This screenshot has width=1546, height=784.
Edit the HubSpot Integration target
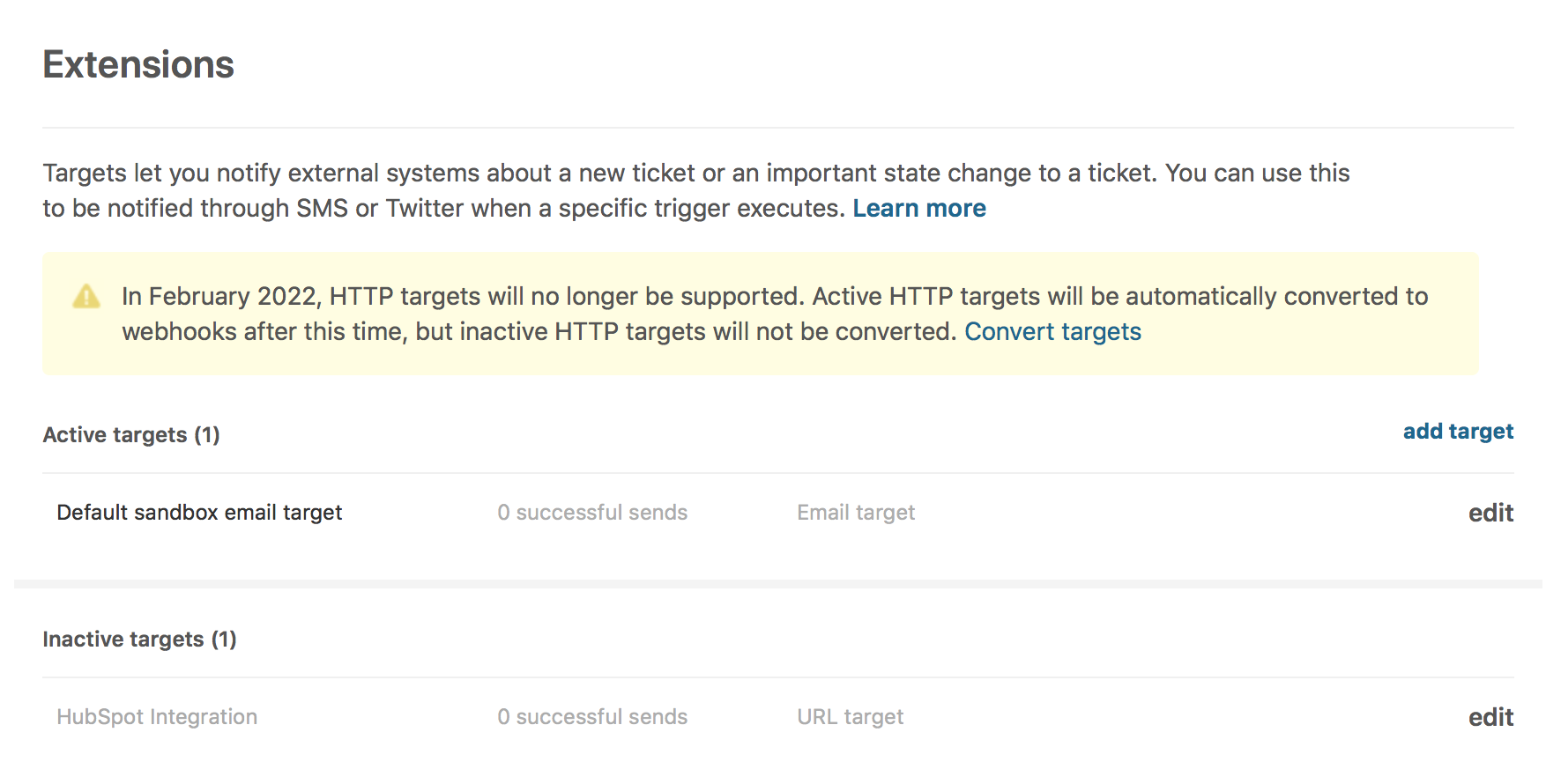pyautogui.click(x=1490, y=718)
